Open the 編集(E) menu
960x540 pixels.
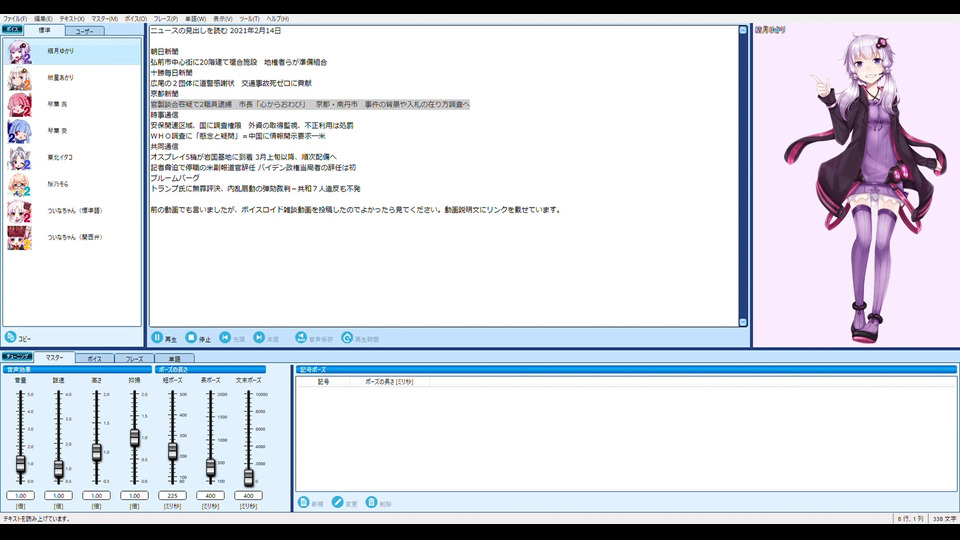pyautogui.click(x=43, y=19)
